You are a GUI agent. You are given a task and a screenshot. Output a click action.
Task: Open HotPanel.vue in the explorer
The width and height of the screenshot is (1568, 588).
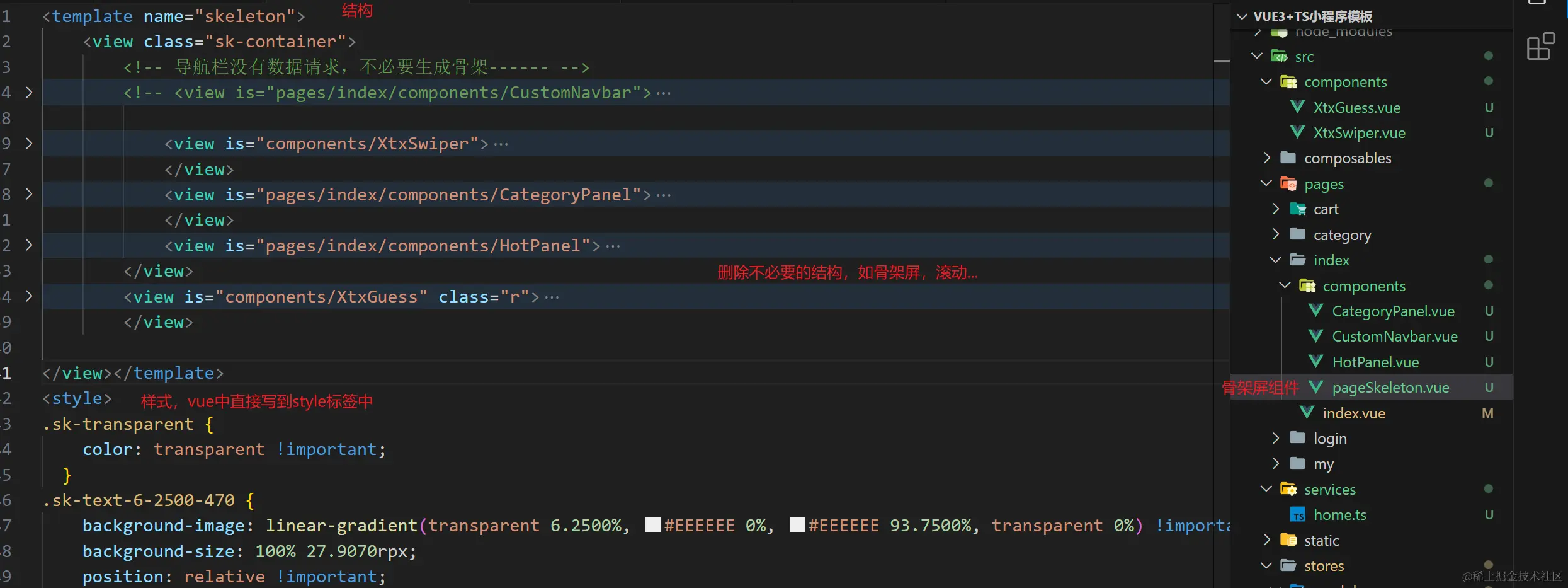pyautogui.click(x=1375, y=362)
